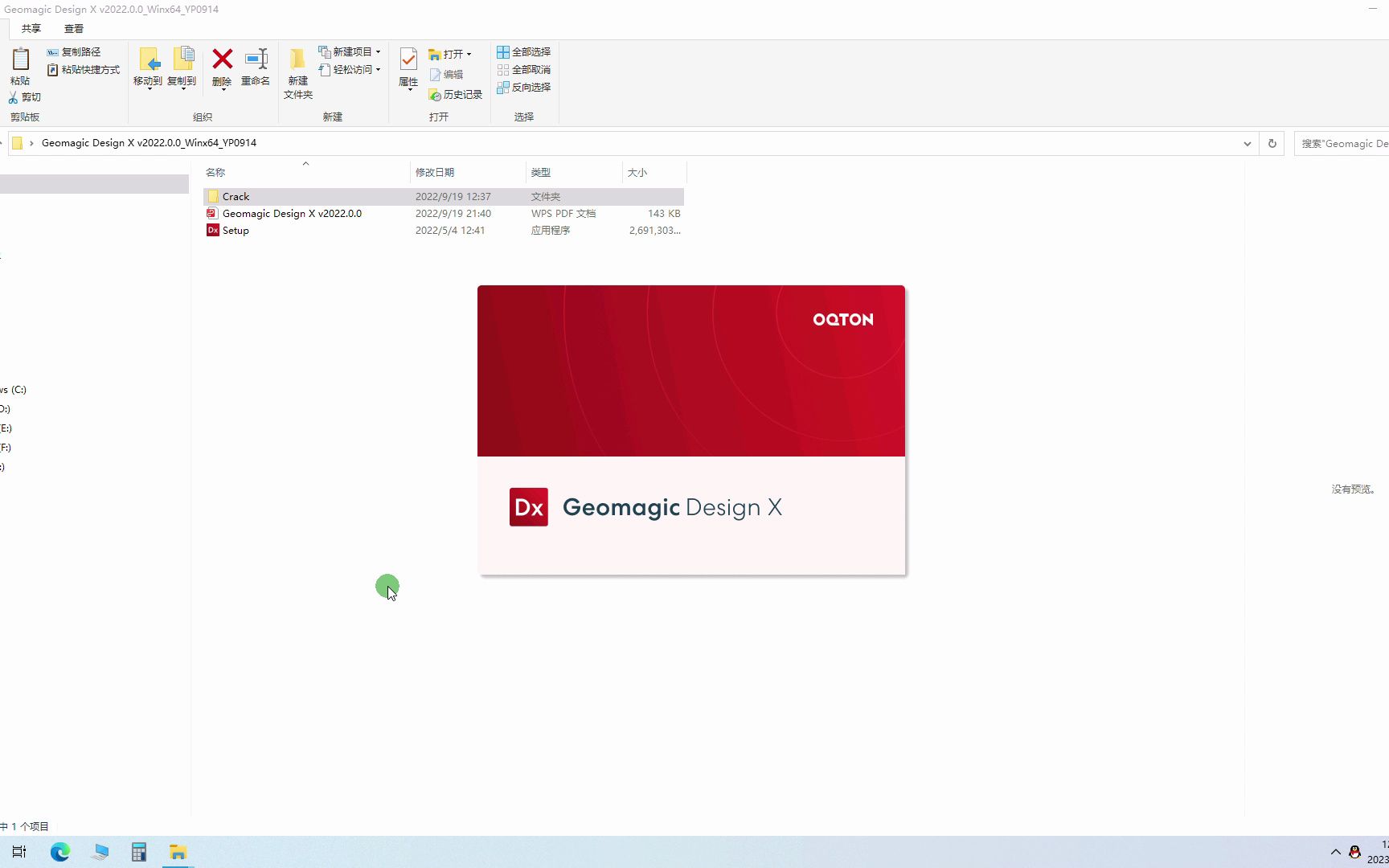1389x868 pixels.
Task: Select the C: drive in navigation pane
Action: point(14,390)
